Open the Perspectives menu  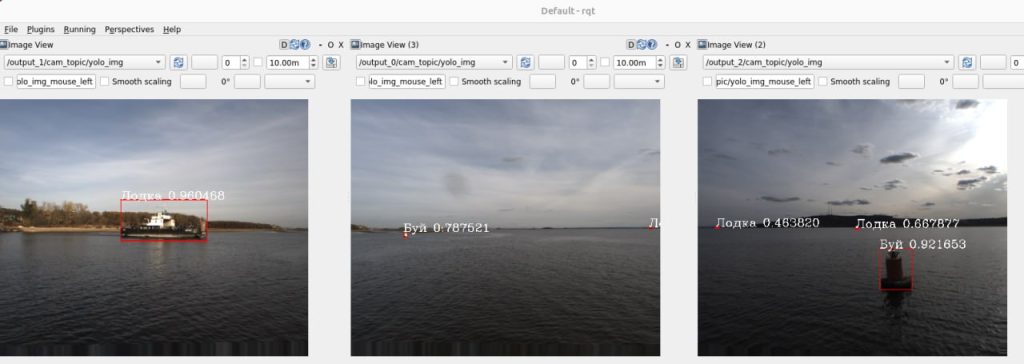click(129, 29)
